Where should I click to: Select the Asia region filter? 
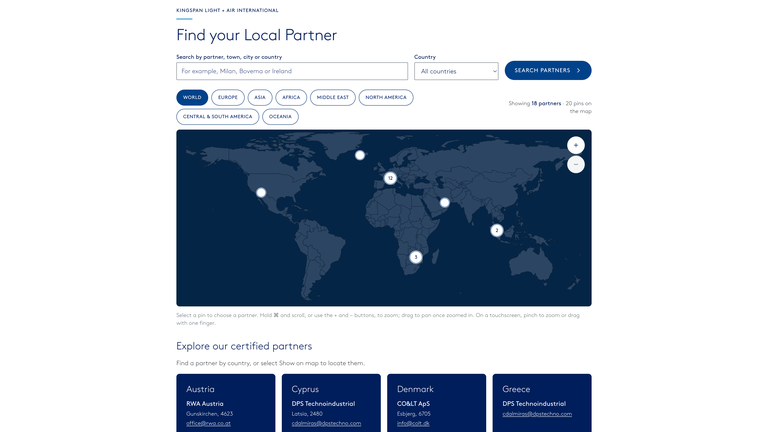click(260, 97)
